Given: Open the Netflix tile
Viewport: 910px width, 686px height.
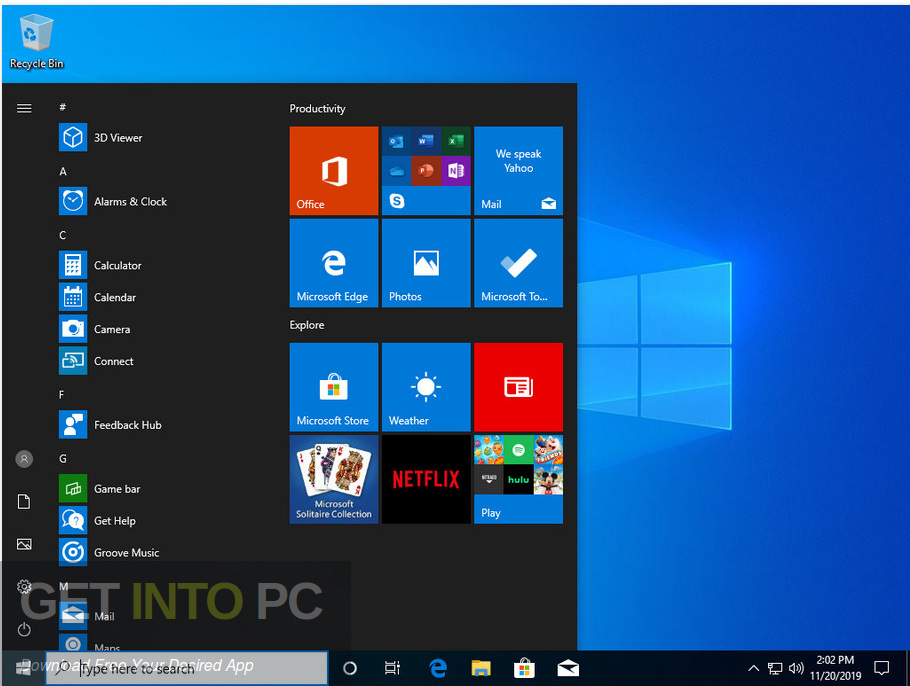Looking at the screenshot, I should (426, 479).
